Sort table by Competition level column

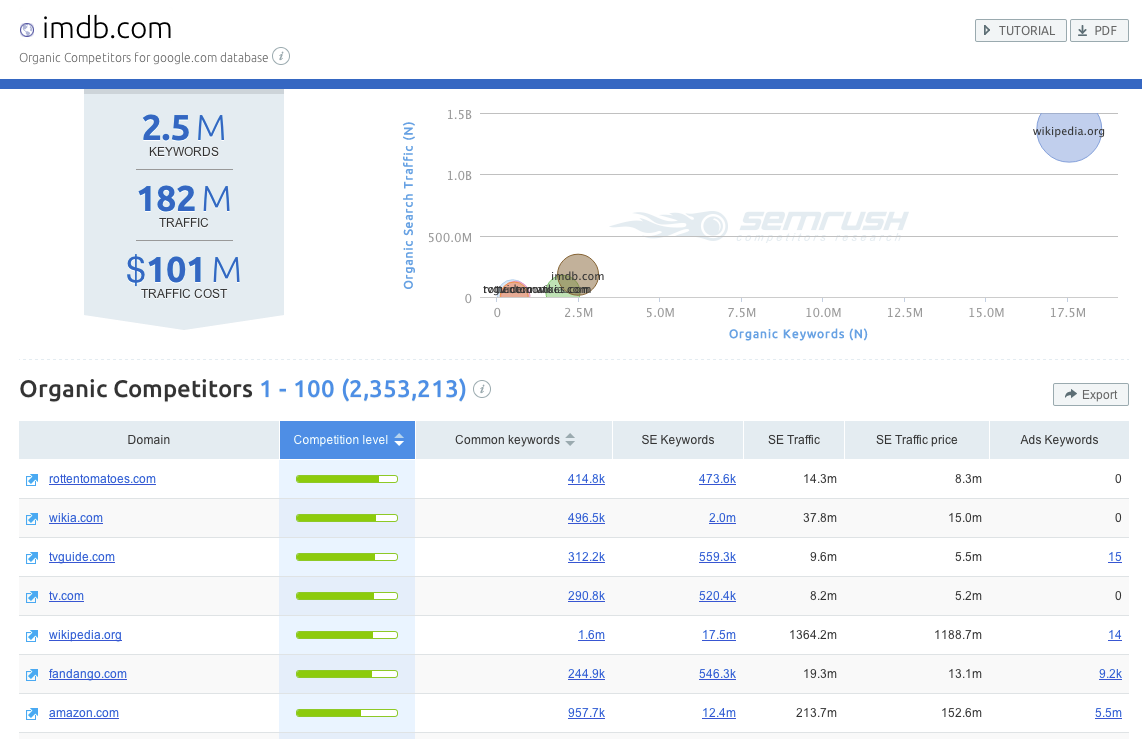point(347,440)
